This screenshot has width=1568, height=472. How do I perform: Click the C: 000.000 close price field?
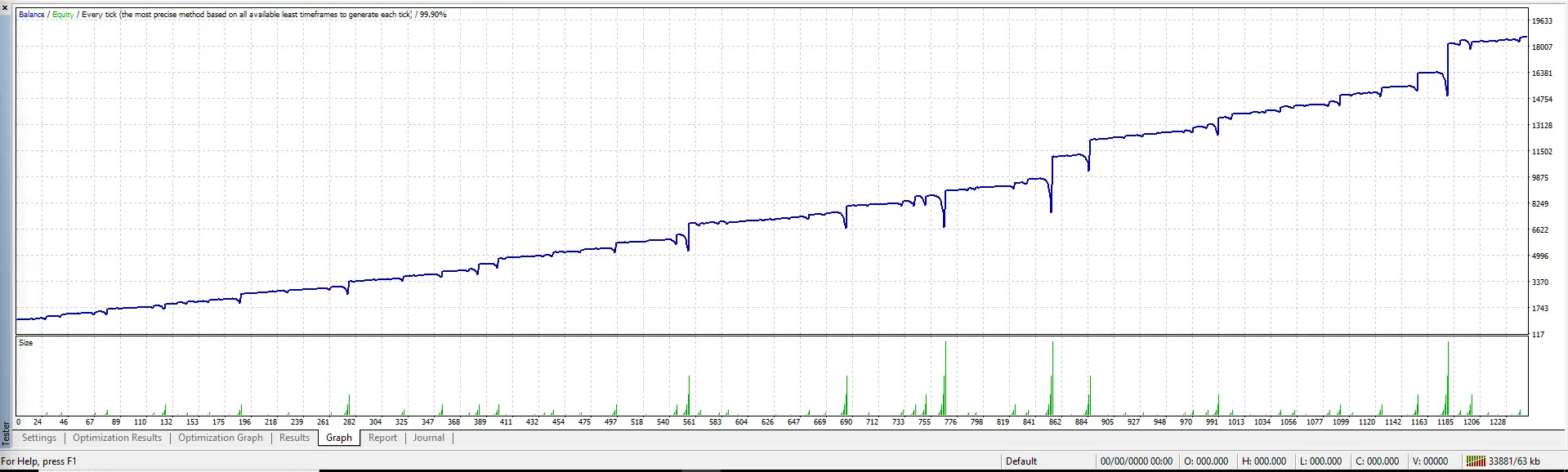point(1377,461)
